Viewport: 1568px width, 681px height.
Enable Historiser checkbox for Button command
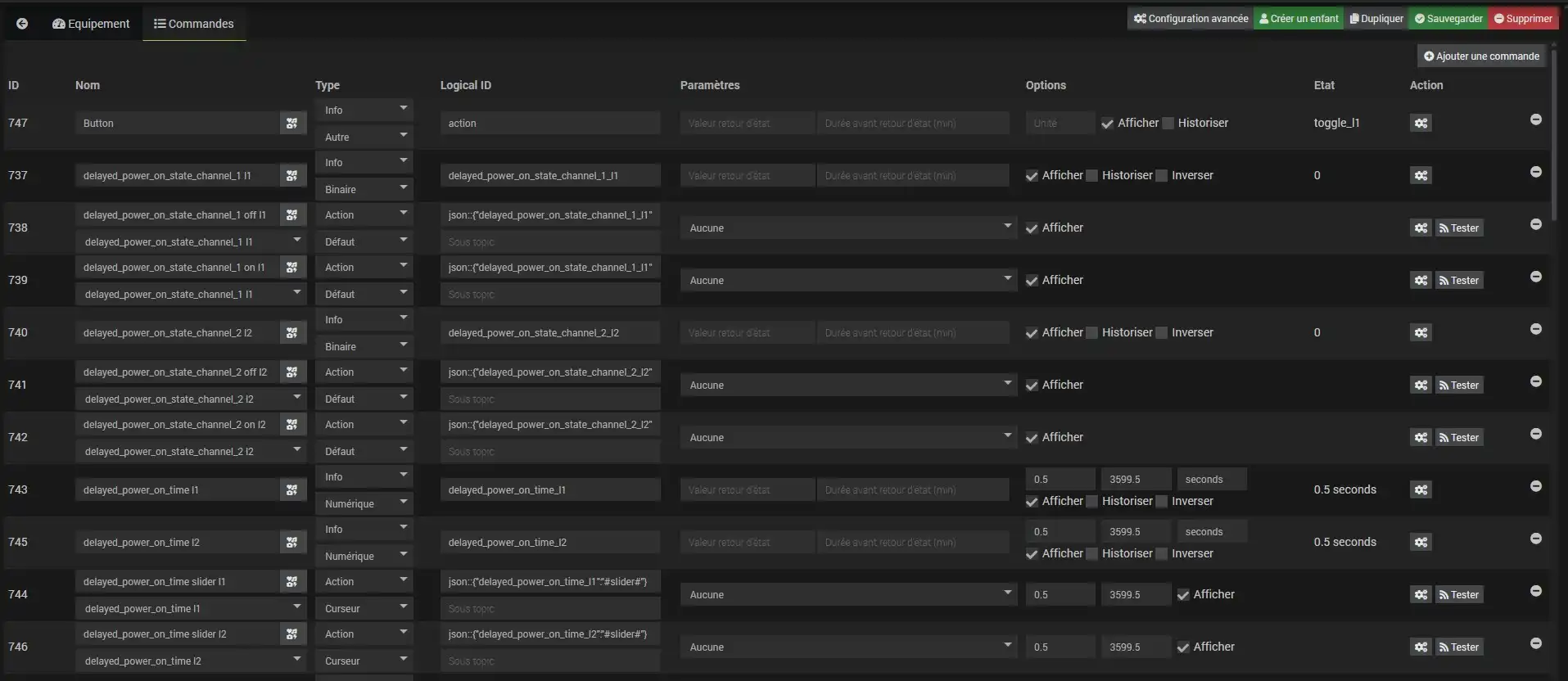[1168, 123]
